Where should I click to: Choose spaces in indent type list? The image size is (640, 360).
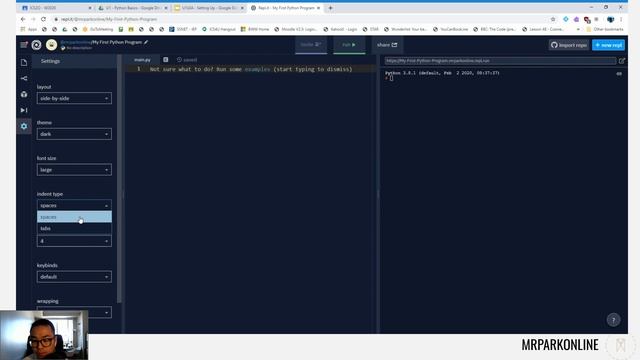tap(74, 217)
